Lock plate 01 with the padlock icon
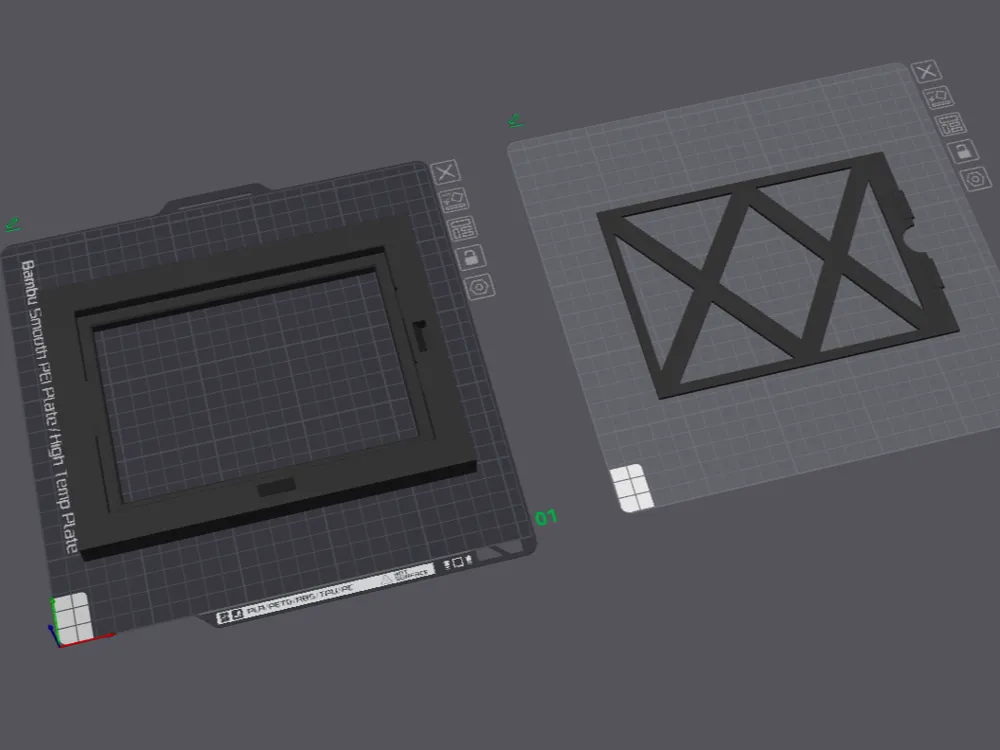The image size is (1000, 750). (x=471, y=259)
